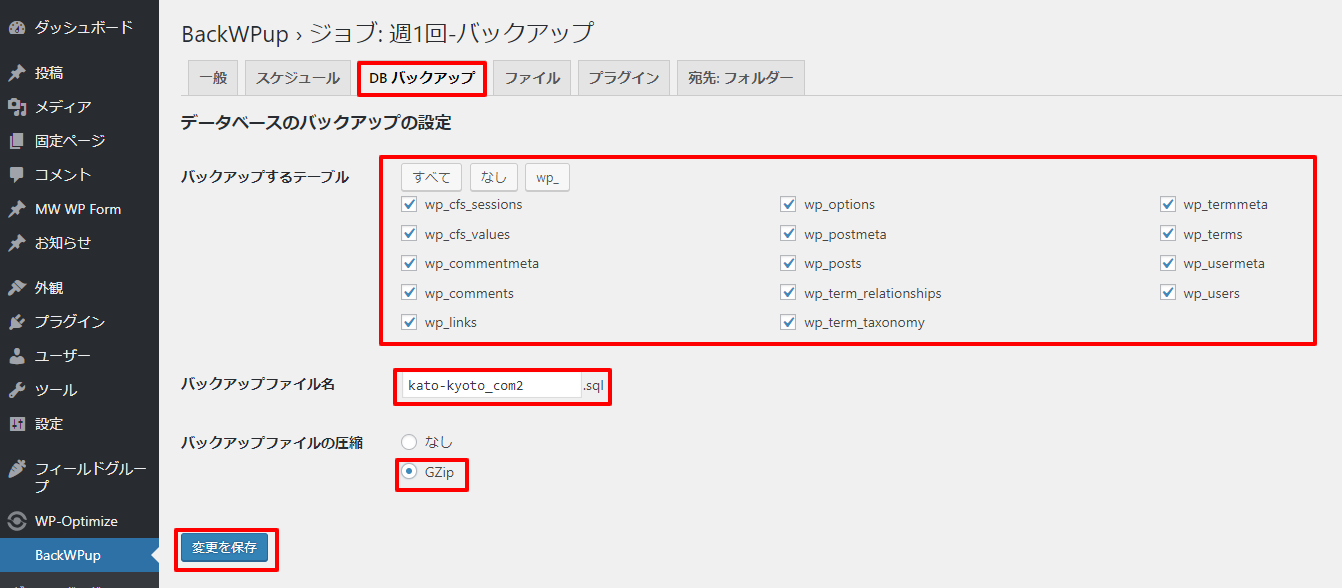
Task: Click the pushpin icon beside 投稿
Action: 16,73
